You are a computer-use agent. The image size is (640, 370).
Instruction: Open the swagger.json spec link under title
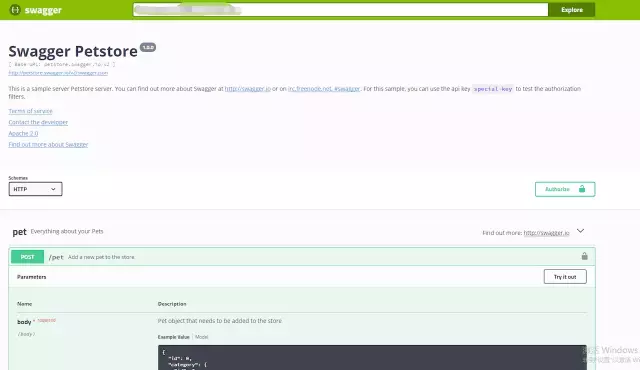click(x=58, y=73)
